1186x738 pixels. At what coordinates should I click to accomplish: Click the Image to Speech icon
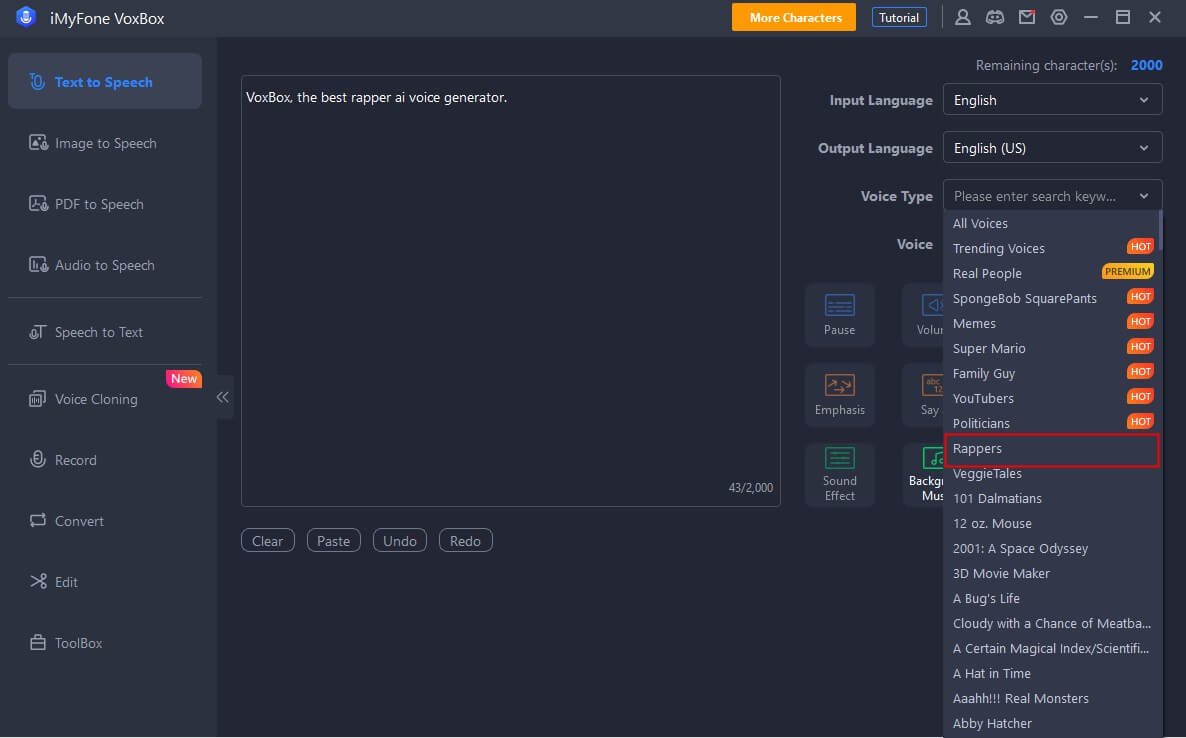coord(38,143)
